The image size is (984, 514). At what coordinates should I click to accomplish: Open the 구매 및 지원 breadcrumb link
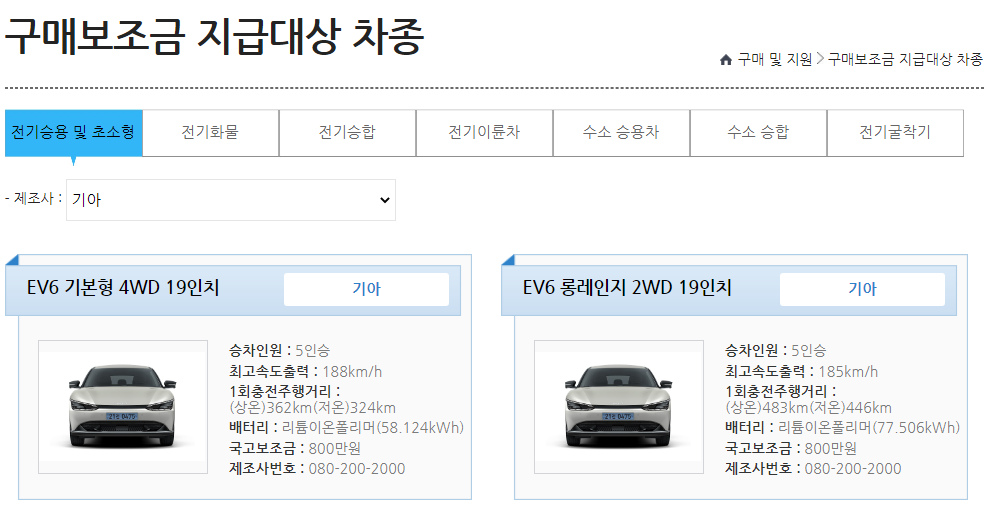[774, 60]
